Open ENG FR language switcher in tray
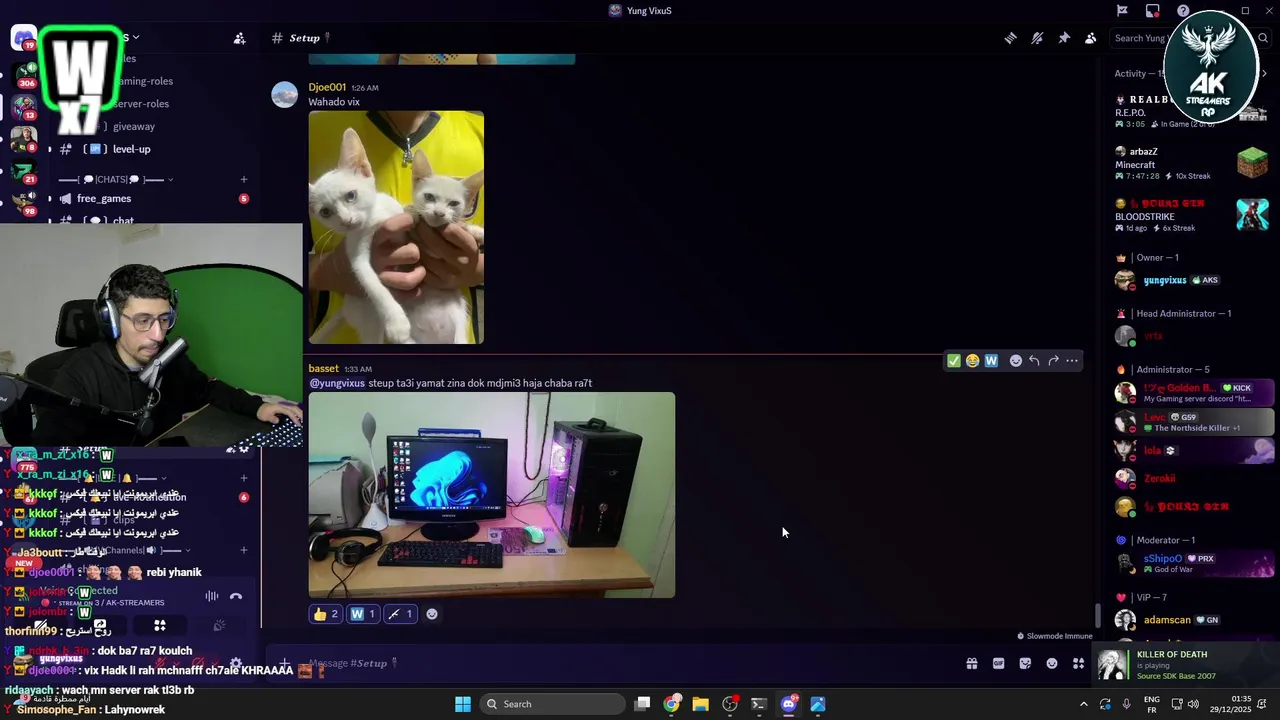Screen dimensions: 1280x720 click(x=1151, y=704)
